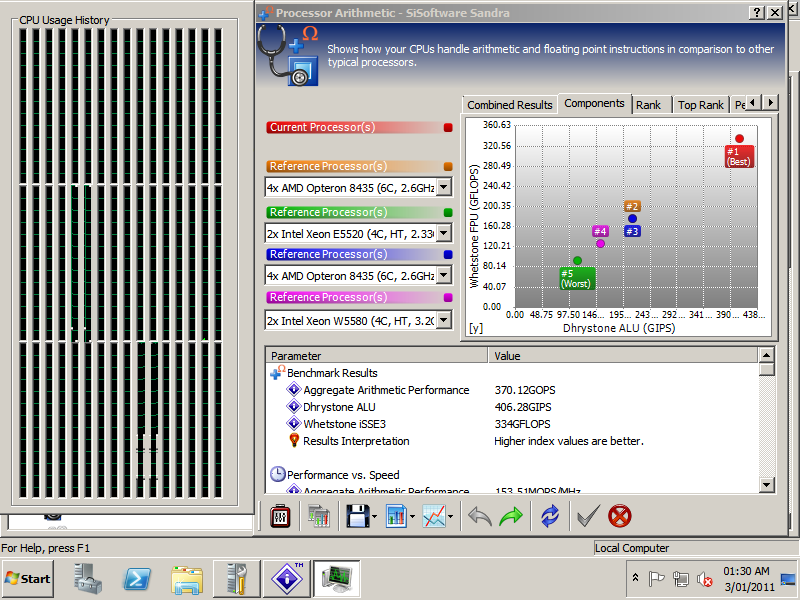Open Windows Explorer folder icon in taskbar
This screenshot has height=600, width=800.
pyautogui.click(x=187, y=580)
